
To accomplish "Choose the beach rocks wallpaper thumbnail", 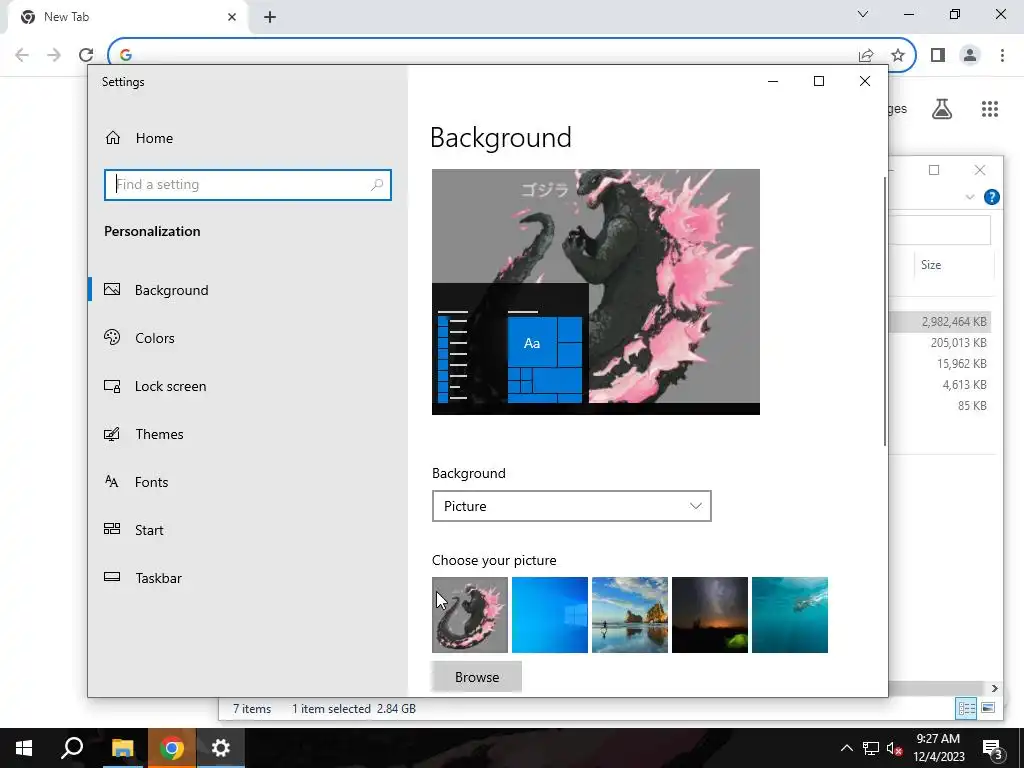I will (x=630, y=615).
